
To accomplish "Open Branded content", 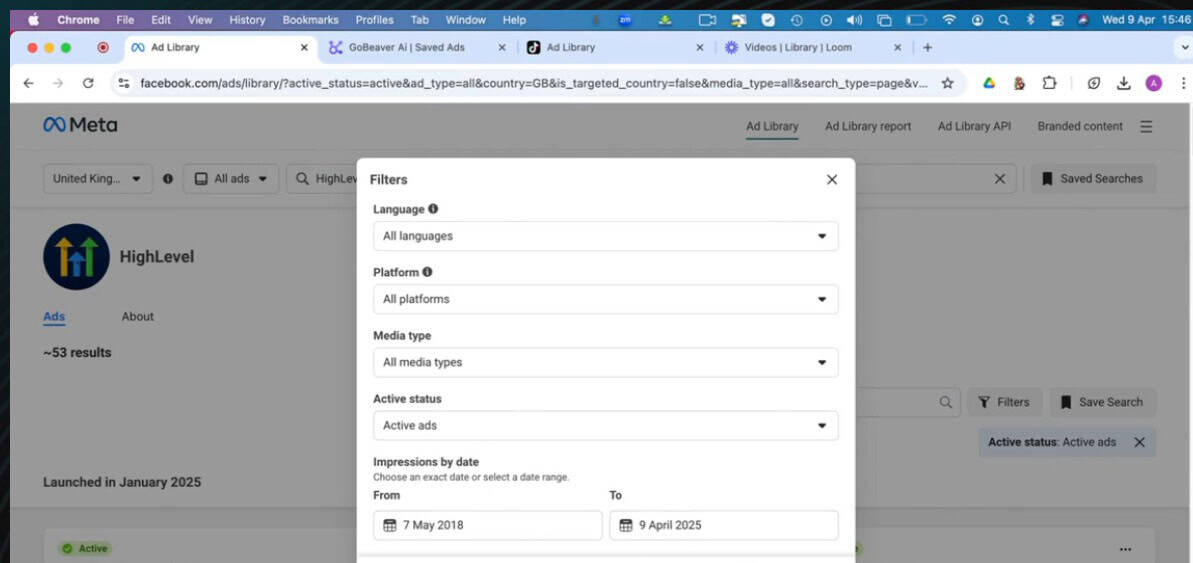I will pos(1080,126).
